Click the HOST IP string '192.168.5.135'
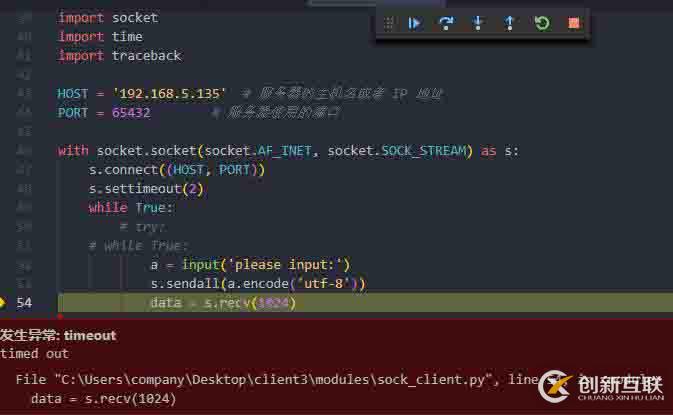Image resolution: width=673 pixels, height=415 pixels. [x=169, y=94]
